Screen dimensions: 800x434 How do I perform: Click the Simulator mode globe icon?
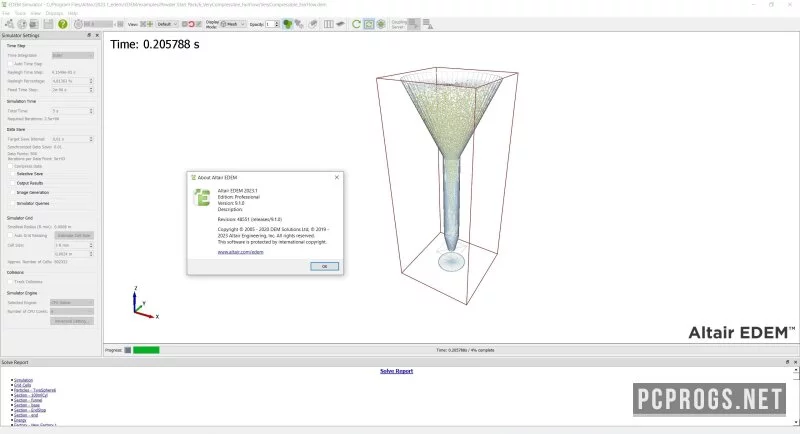22,24
